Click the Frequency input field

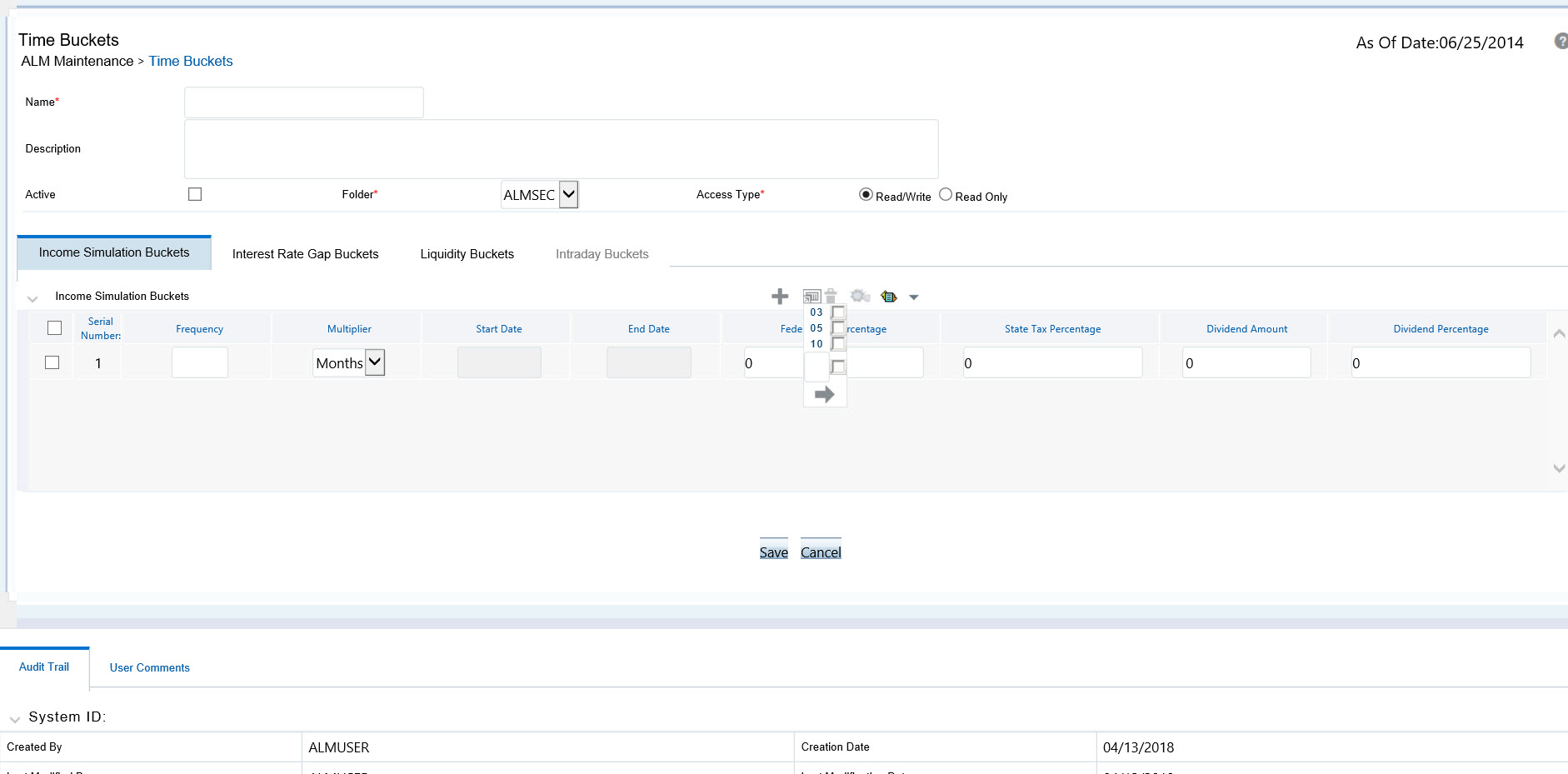(x=199, y=362)
